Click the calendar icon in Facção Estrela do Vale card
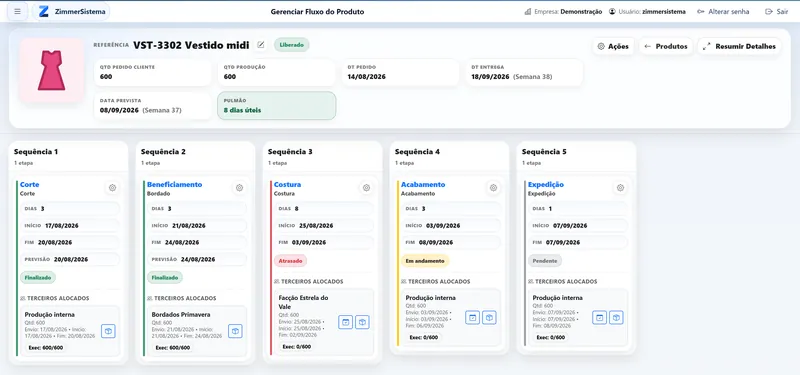Viewport: 800px width, 375px height. [345, 322]
